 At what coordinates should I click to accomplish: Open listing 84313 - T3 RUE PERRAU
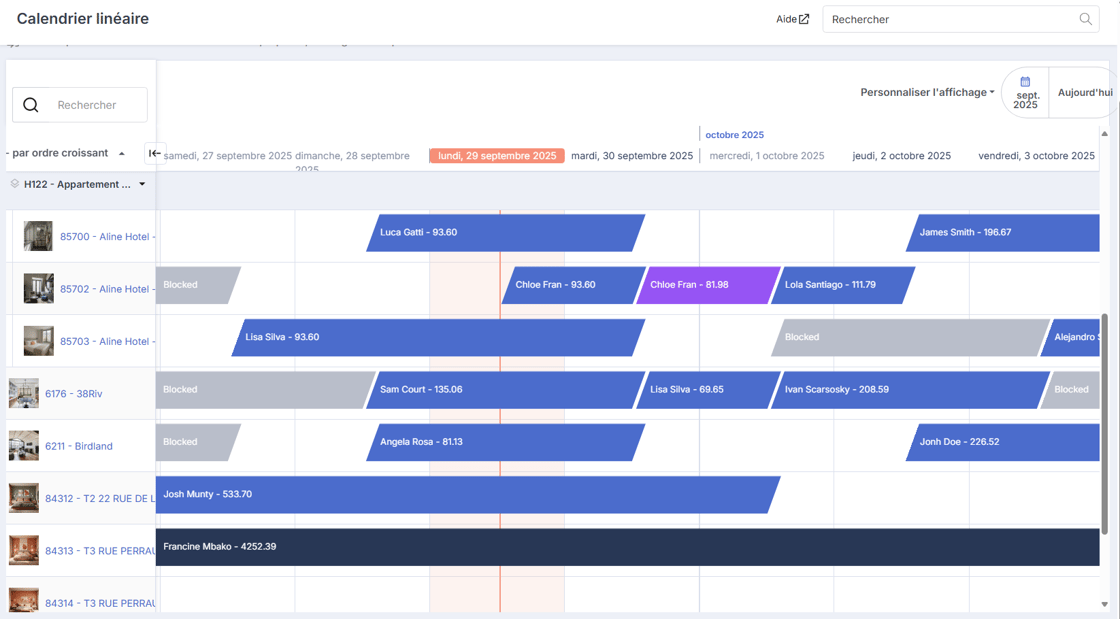tap(100, 550)
